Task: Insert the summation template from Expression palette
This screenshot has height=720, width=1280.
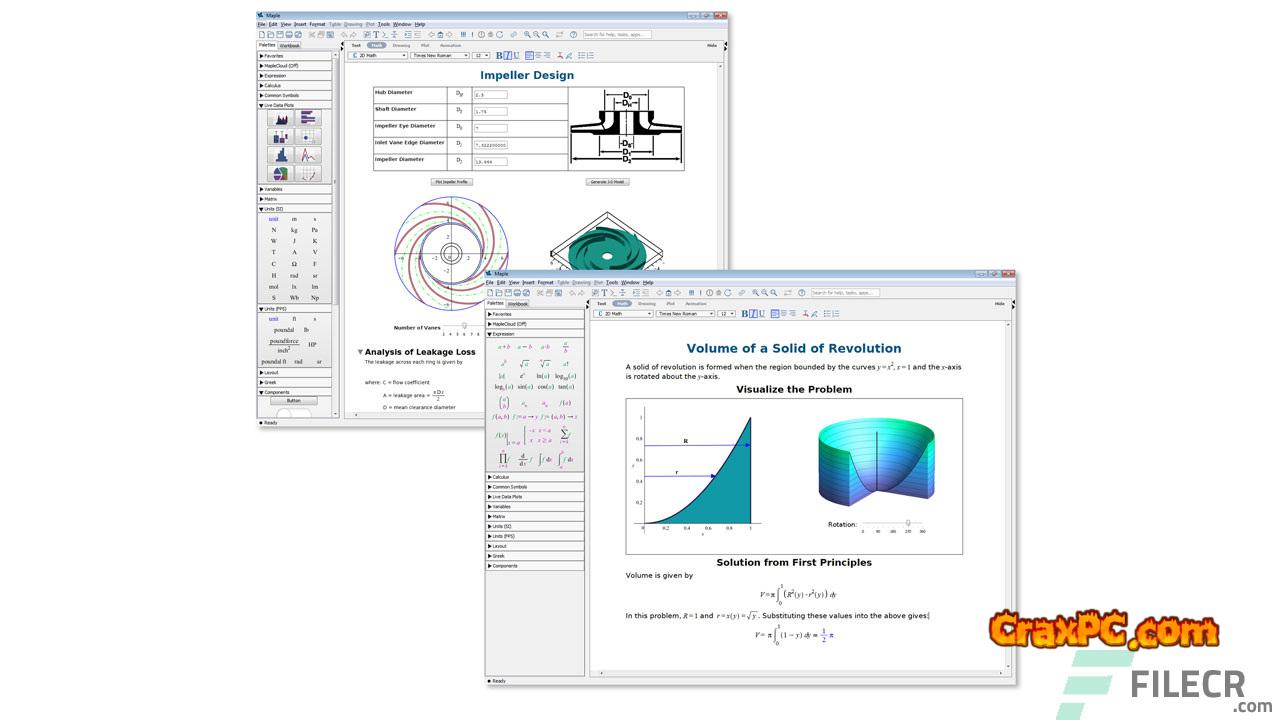Action: tap(565, 434)
